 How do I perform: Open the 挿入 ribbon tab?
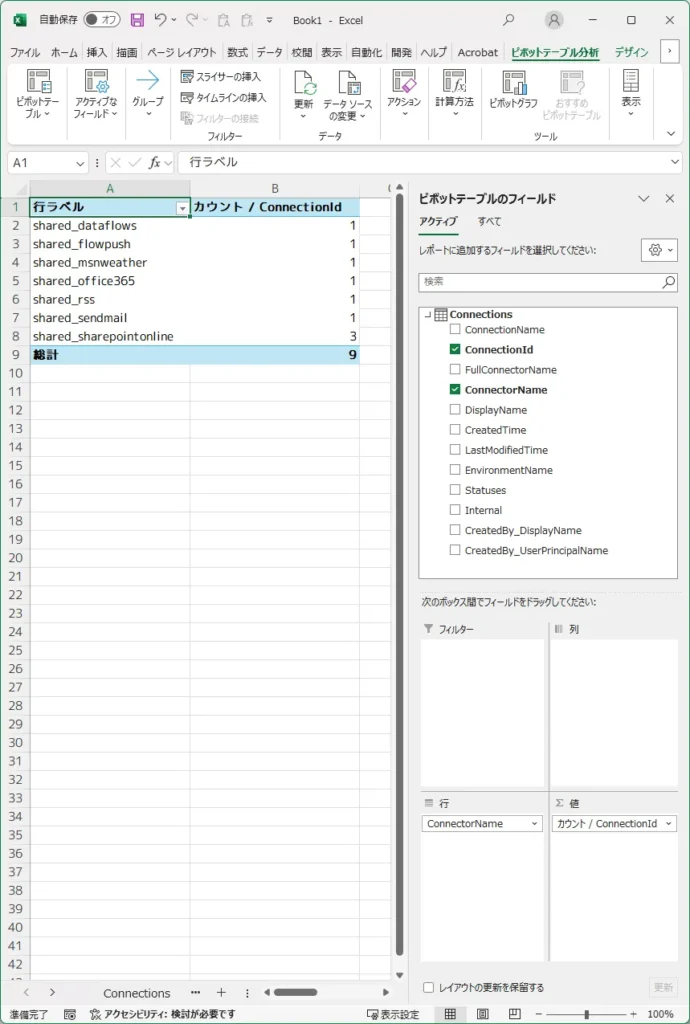(96, 53)
